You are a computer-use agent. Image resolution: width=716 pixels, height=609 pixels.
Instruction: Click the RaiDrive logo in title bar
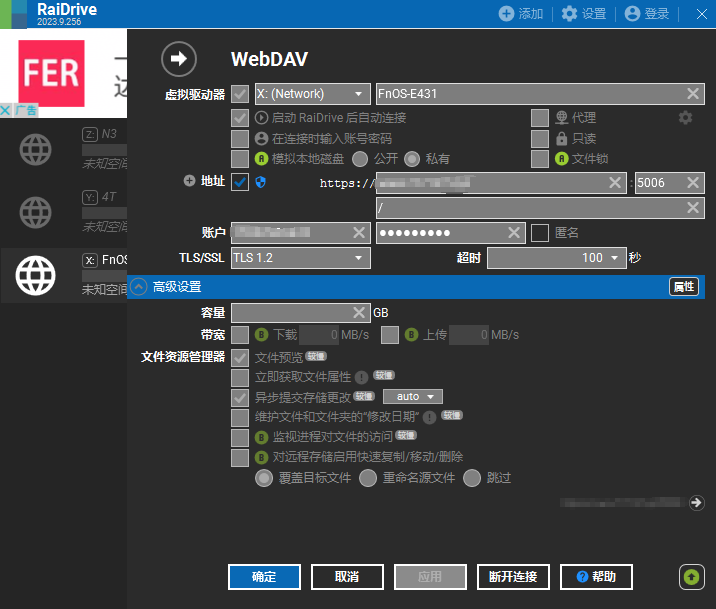14,14
